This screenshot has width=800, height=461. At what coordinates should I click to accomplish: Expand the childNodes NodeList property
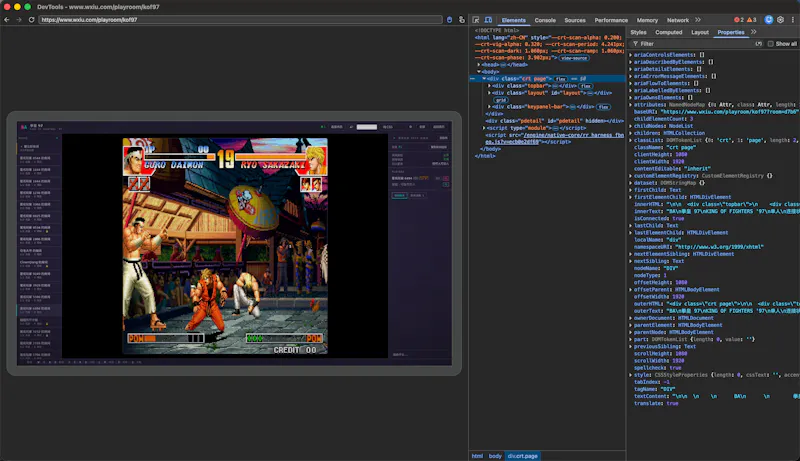pyautogui.click(x=631, y=126)
